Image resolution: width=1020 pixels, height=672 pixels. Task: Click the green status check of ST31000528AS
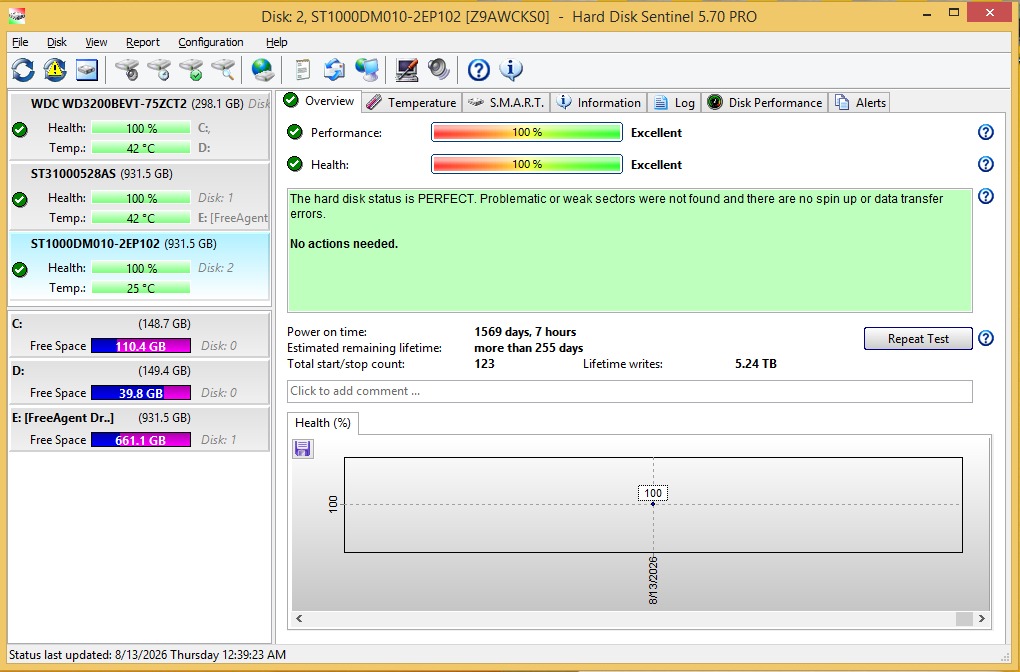20,200
